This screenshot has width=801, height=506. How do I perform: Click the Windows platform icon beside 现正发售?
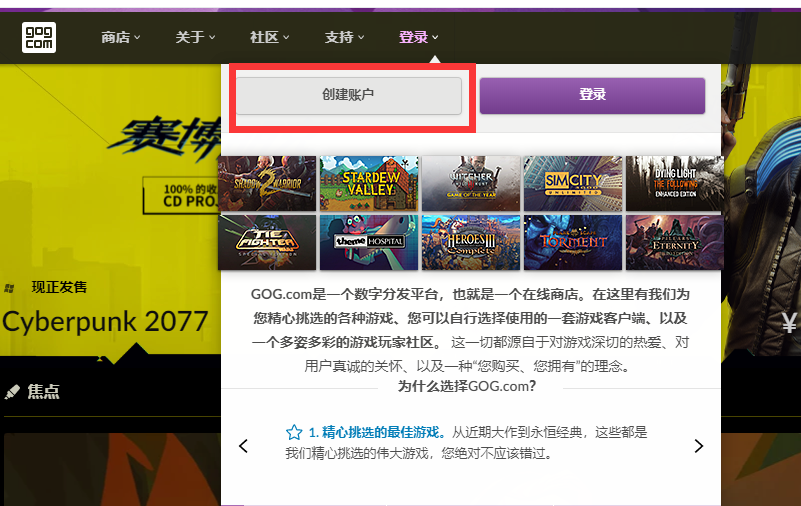point(9,288)
